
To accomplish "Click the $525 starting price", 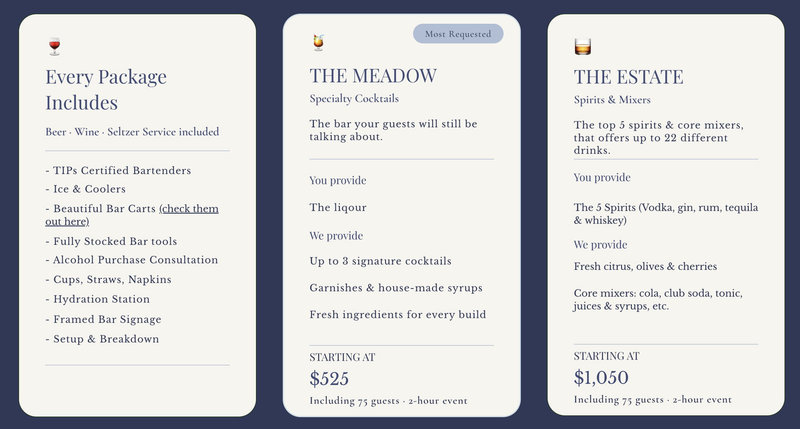I will click(x=329, y=378).
